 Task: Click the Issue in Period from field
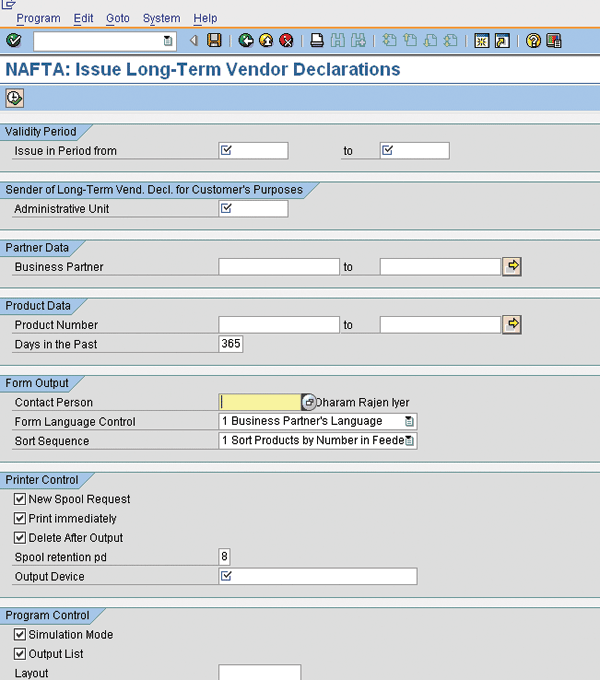point(254,150)
